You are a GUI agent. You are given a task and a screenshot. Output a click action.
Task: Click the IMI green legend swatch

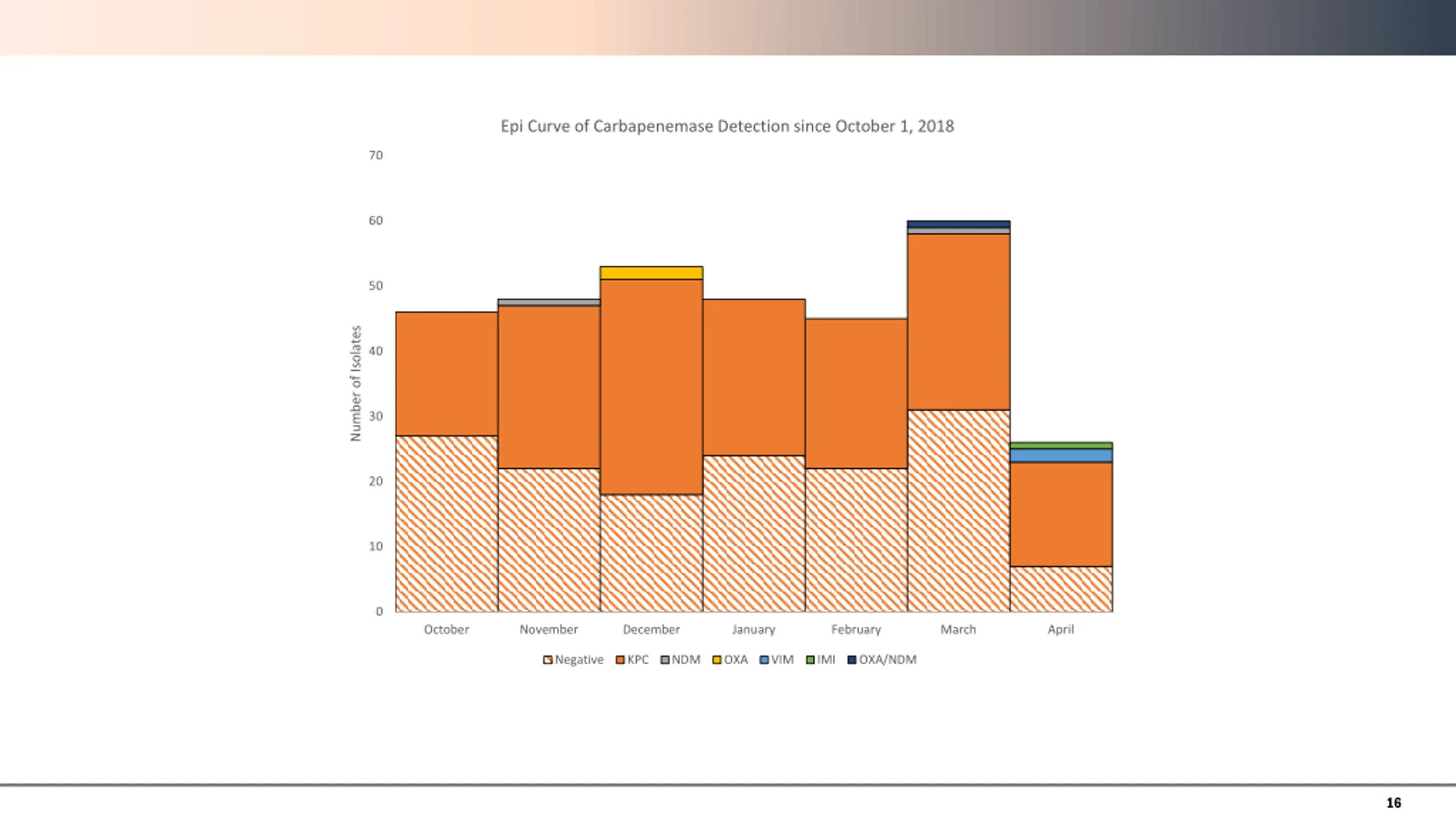click(810, 660)
